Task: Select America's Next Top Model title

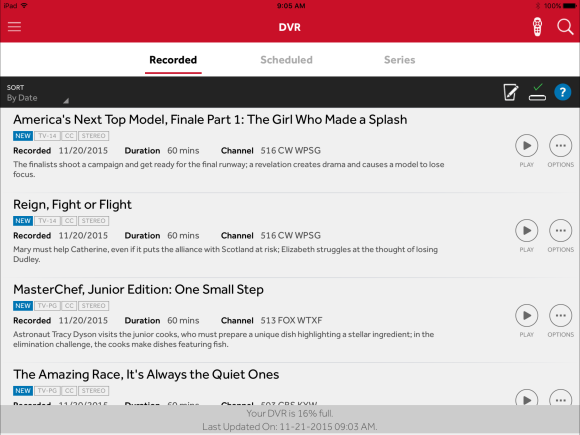Action: click(210, 119)
